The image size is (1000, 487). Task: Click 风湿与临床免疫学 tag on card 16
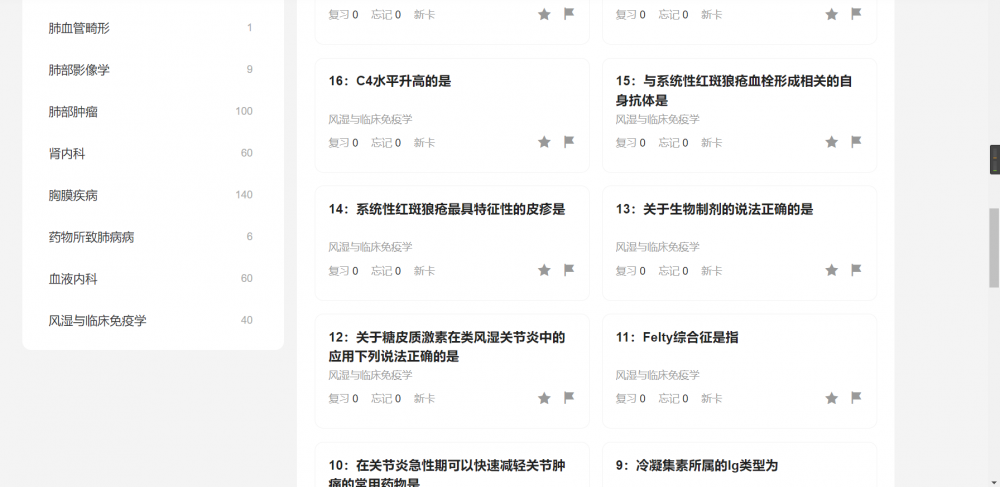[371, 119]
